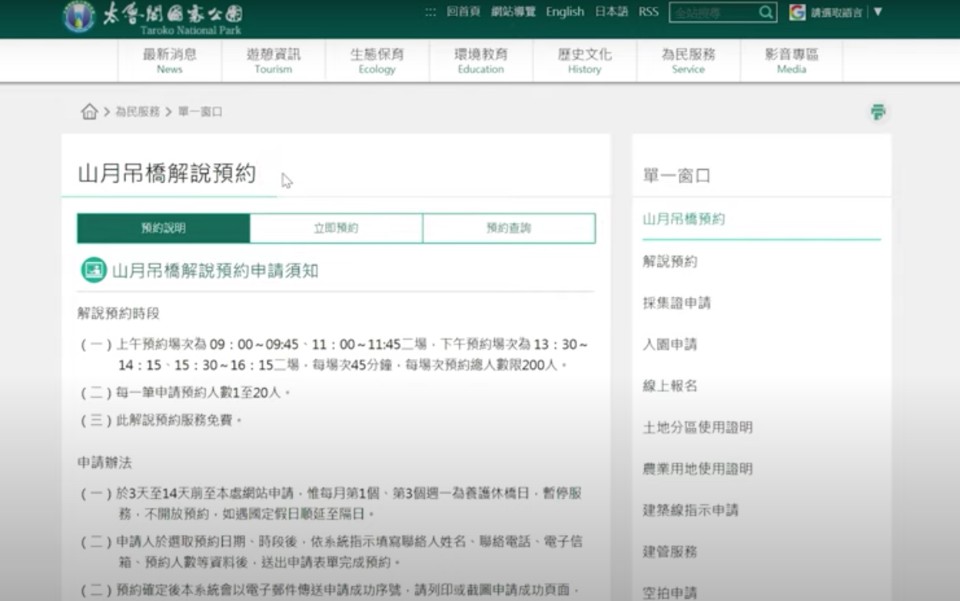Open 採集證申請 in the sidebar
The image size is (960, 601).
[677, 303]
